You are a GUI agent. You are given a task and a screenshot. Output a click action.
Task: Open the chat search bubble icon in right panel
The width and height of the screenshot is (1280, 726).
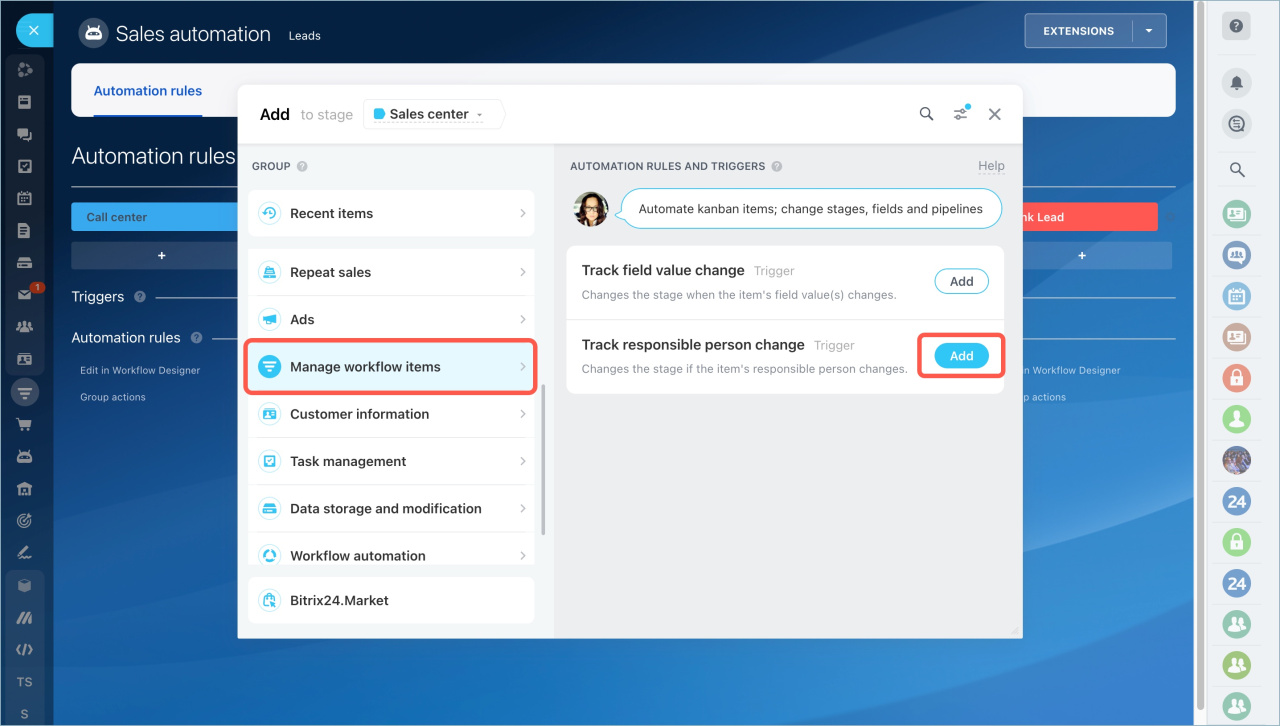coord(1237,124)
